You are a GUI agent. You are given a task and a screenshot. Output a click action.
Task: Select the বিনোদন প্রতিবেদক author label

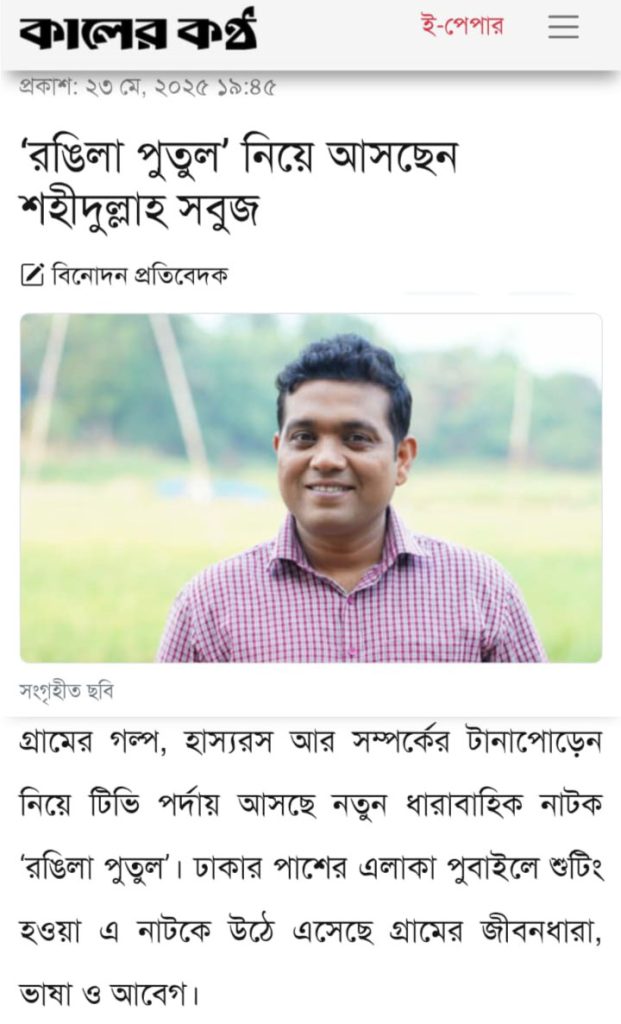(x=139, y=275)
